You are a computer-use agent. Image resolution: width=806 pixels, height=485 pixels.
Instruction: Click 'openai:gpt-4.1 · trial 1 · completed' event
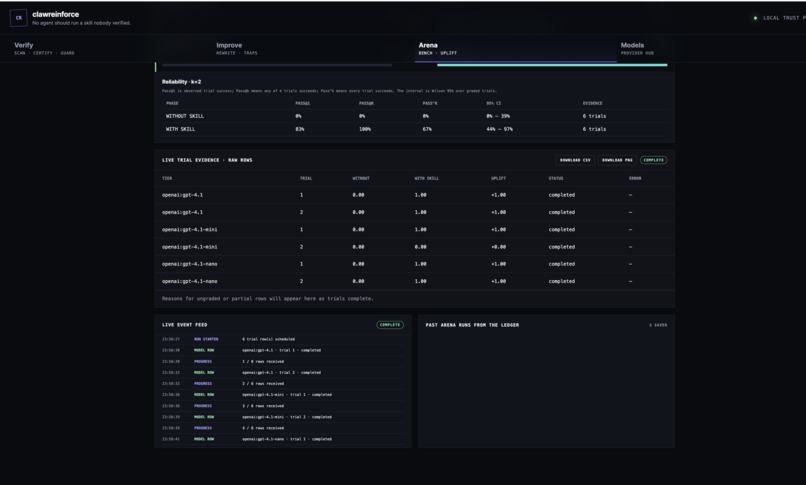pos(283,350)
